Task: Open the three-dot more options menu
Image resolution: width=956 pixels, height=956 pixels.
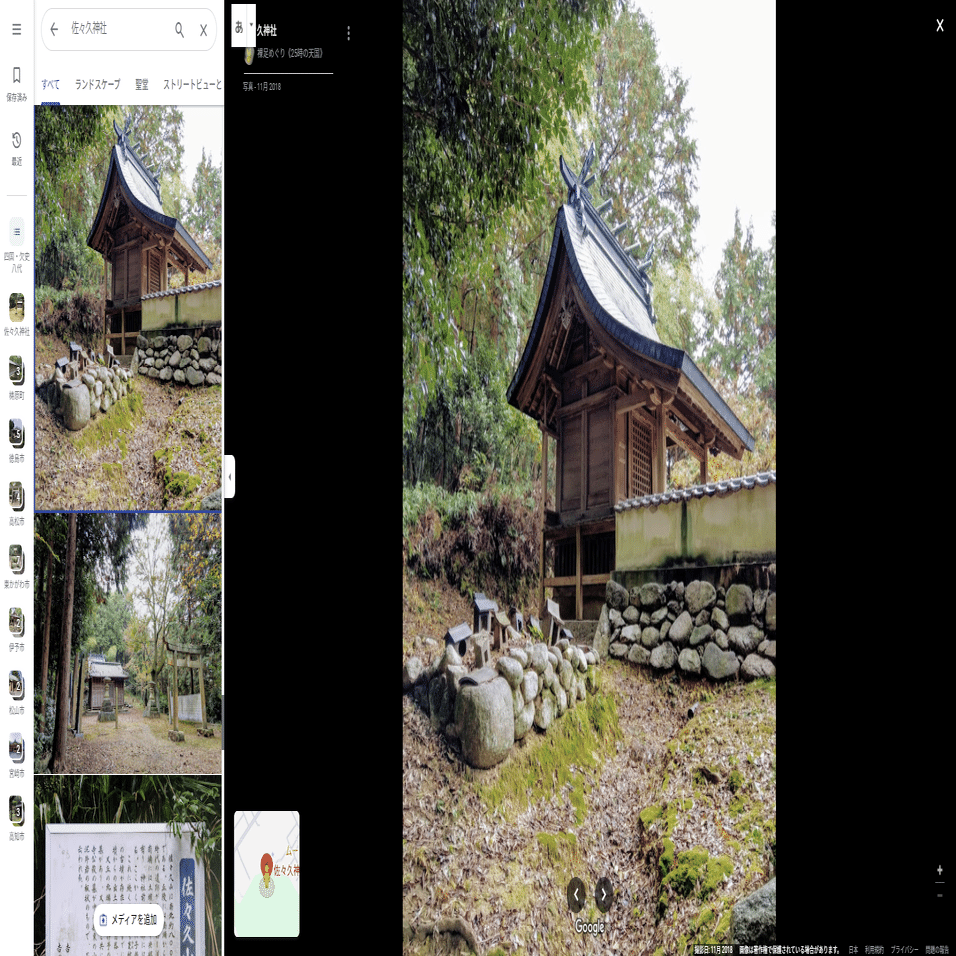Action: point(348,33)
